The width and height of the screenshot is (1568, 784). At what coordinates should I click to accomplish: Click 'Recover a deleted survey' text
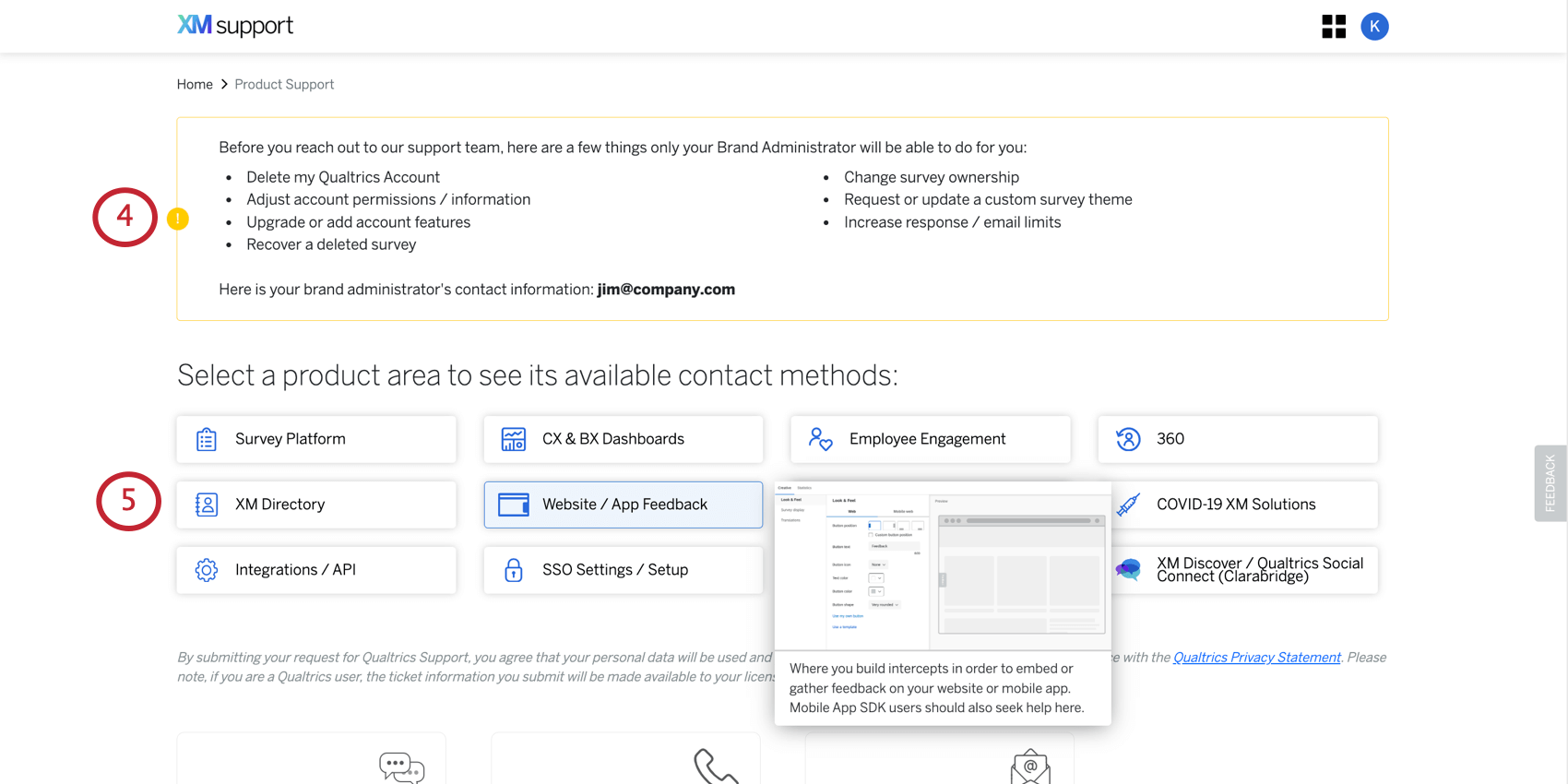(x=331, y=244)
